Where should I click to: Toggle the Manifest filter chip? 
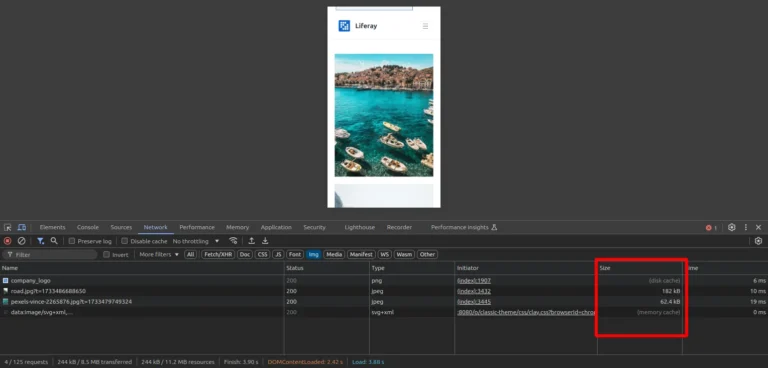(x=361, y=254)
